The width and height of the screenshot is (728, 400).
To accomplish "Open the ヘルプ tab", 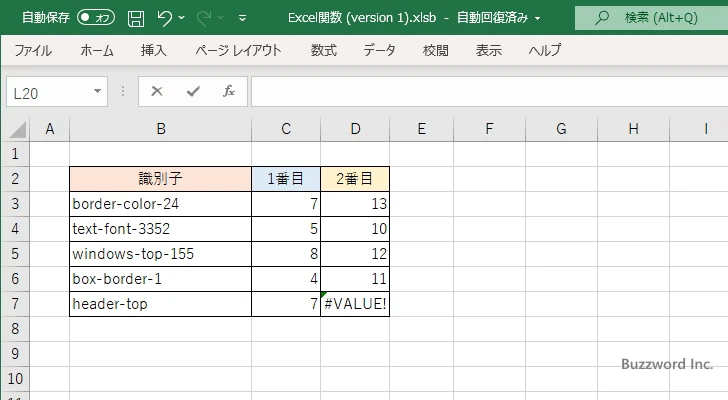I will 545,50.
